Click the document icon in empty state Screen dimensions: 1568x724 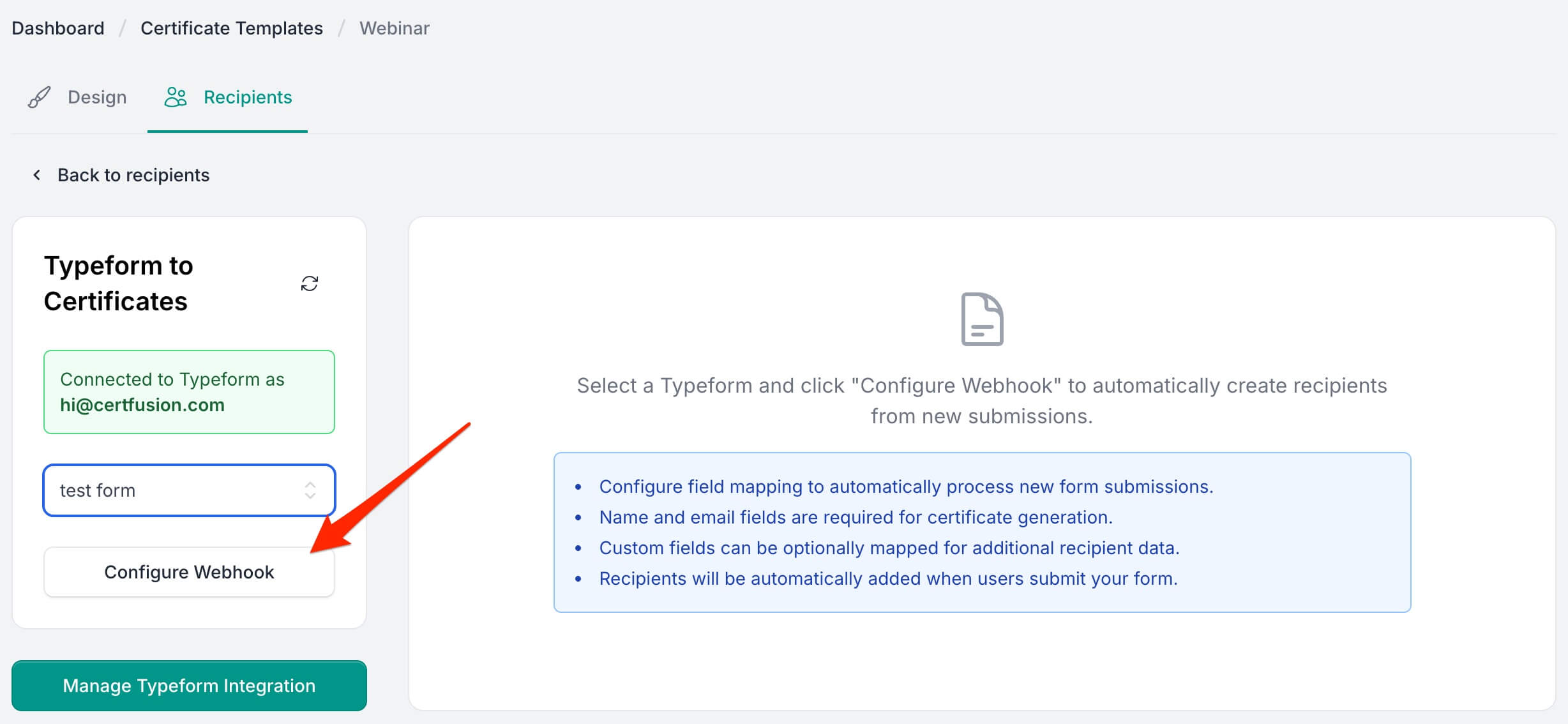tap(982, 319)
